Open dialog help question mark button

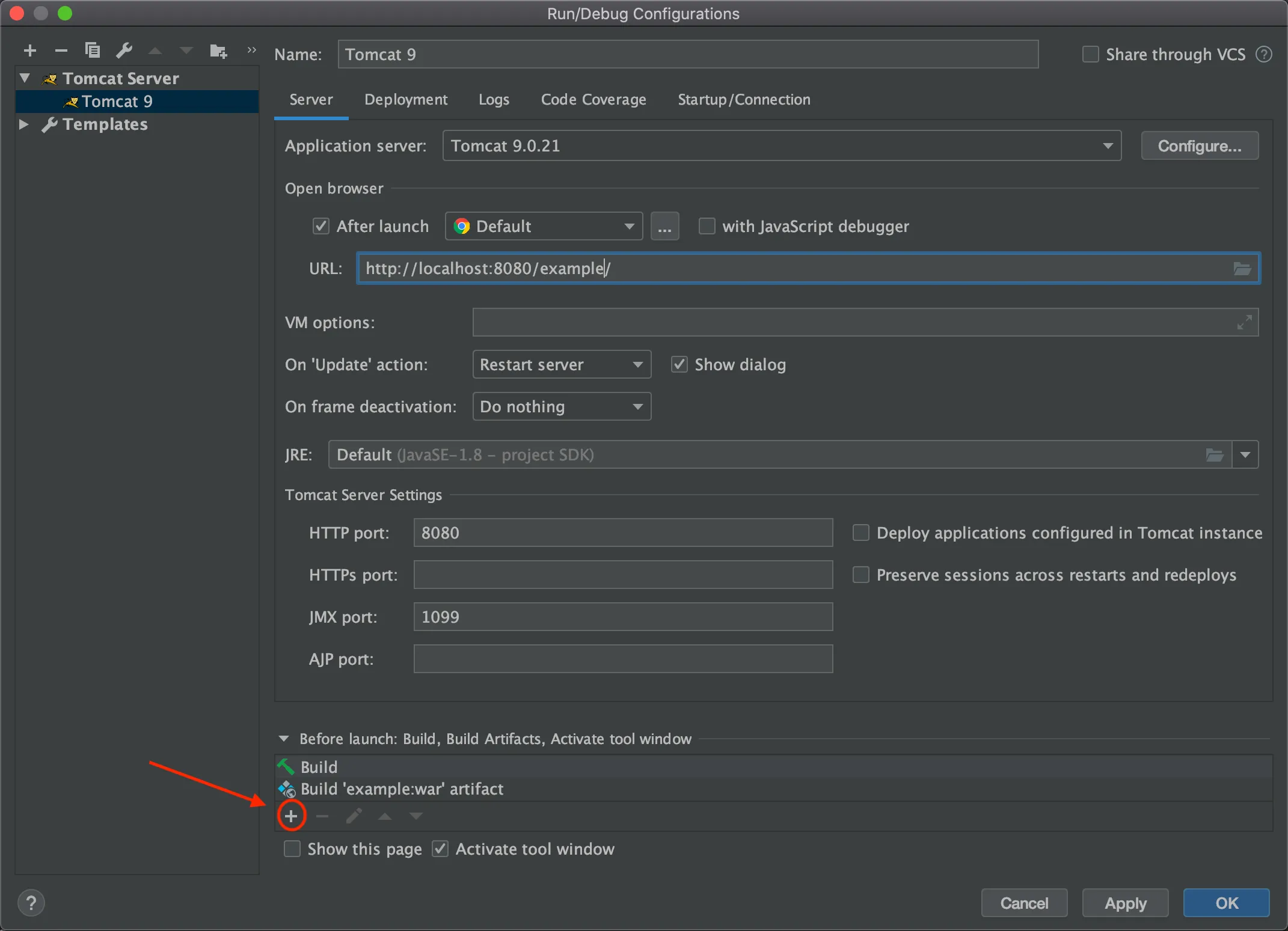(31, 903)
